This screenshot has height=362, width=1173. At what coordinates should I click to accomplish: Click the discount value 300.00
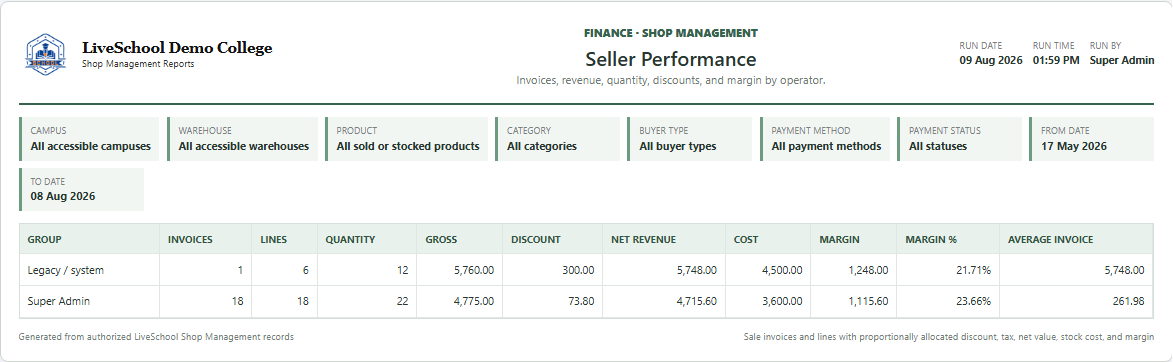(x=578, y=270)
